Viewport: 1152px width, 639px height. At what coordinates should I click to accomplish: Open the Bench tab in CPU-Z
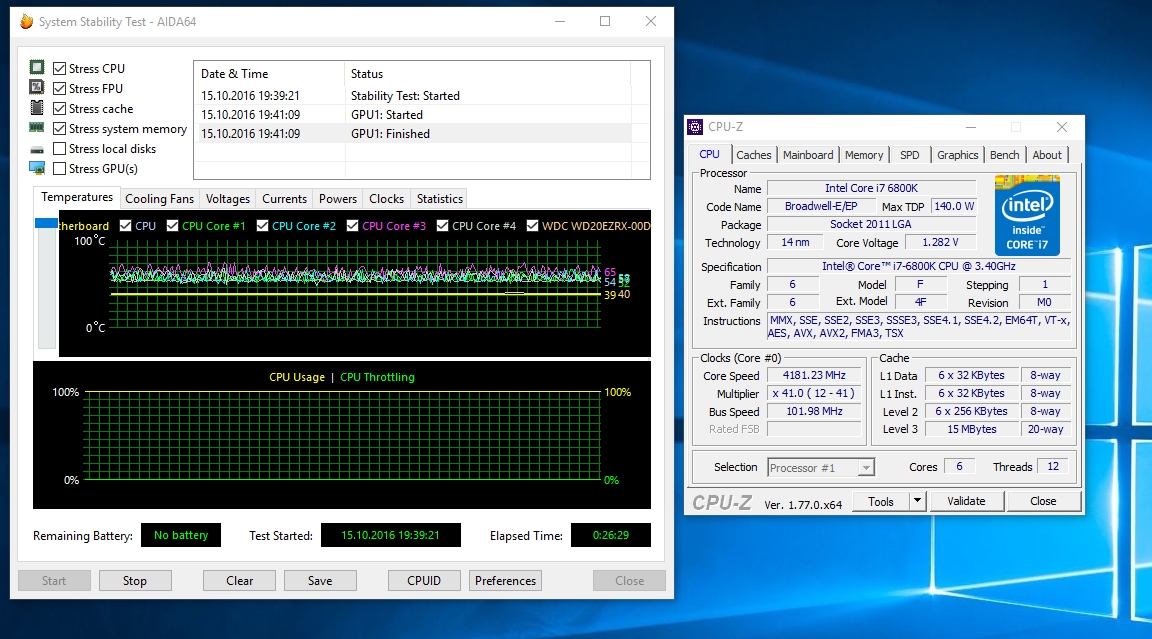(x=1004, y=155)
